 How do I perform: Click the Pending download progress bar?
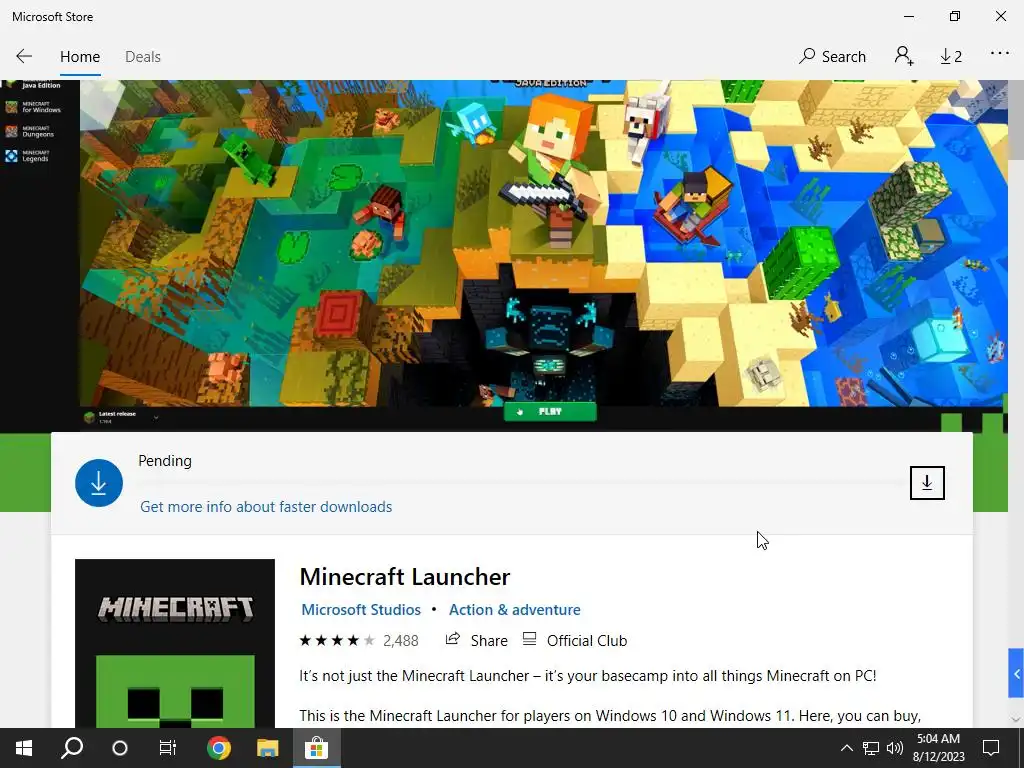(x=519, y=484)
